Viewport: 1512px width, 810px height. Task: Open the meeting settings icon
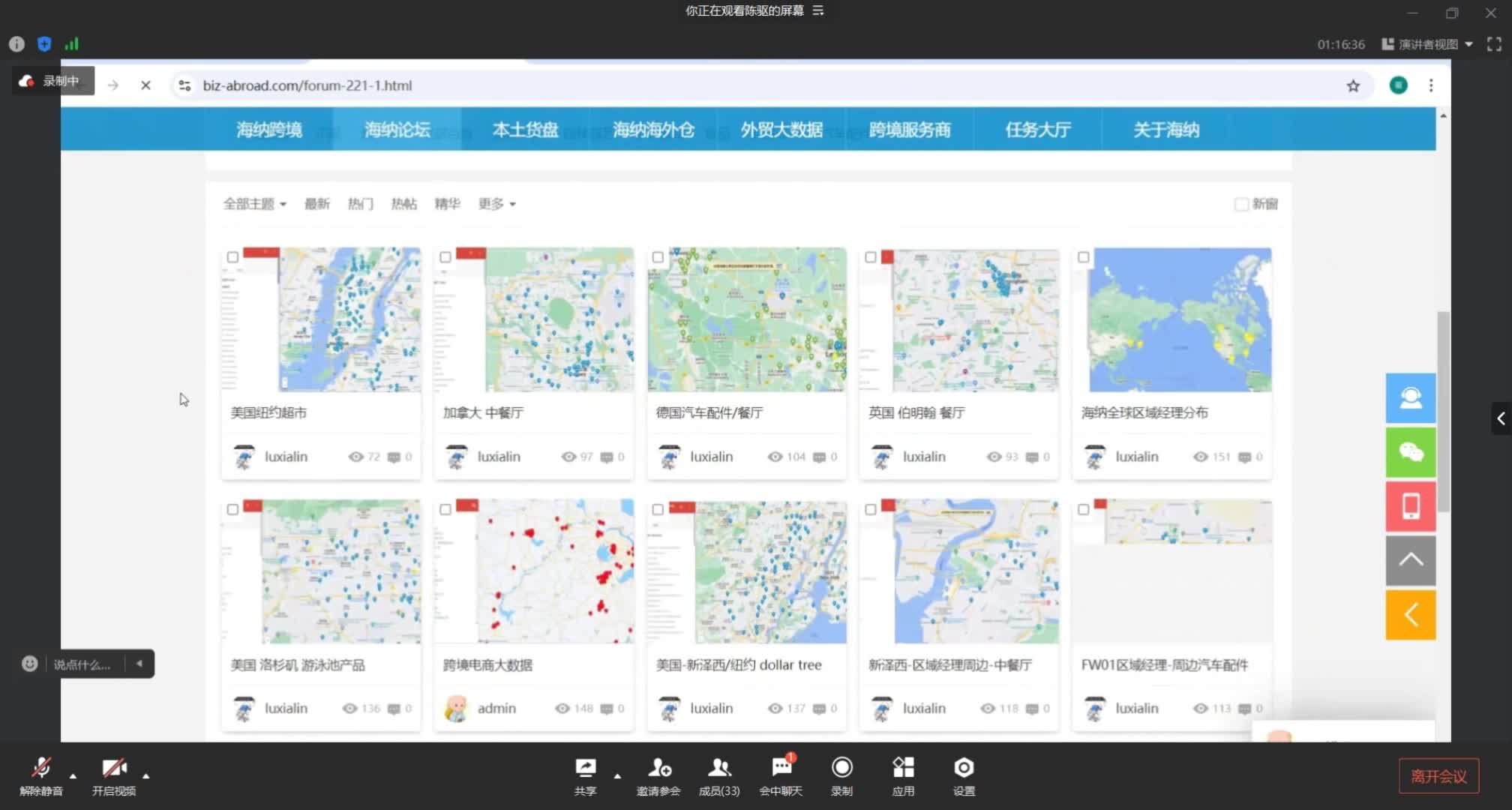964,768
